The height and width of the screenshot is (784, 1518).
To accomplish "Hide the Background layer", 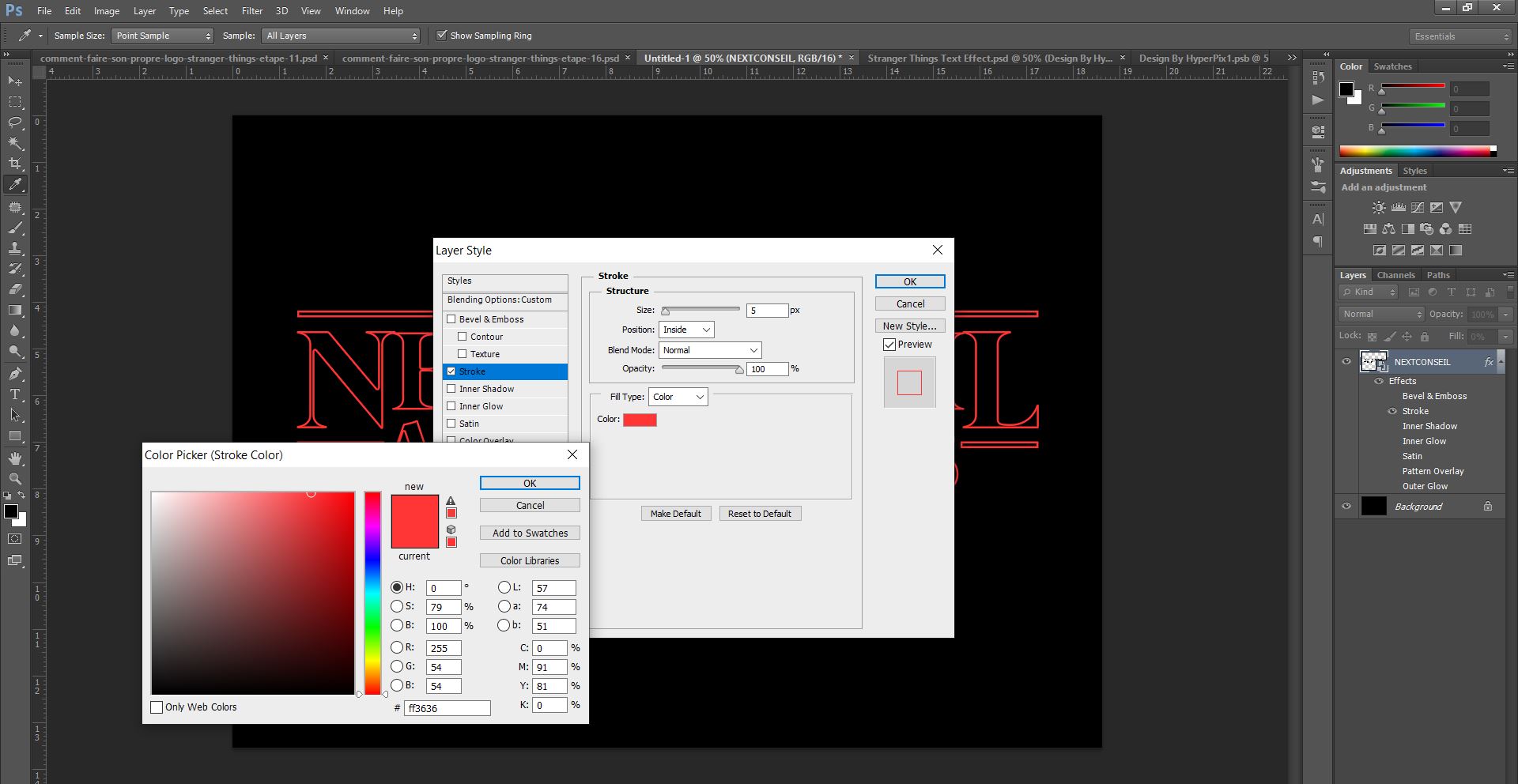I will point(1346,507).
